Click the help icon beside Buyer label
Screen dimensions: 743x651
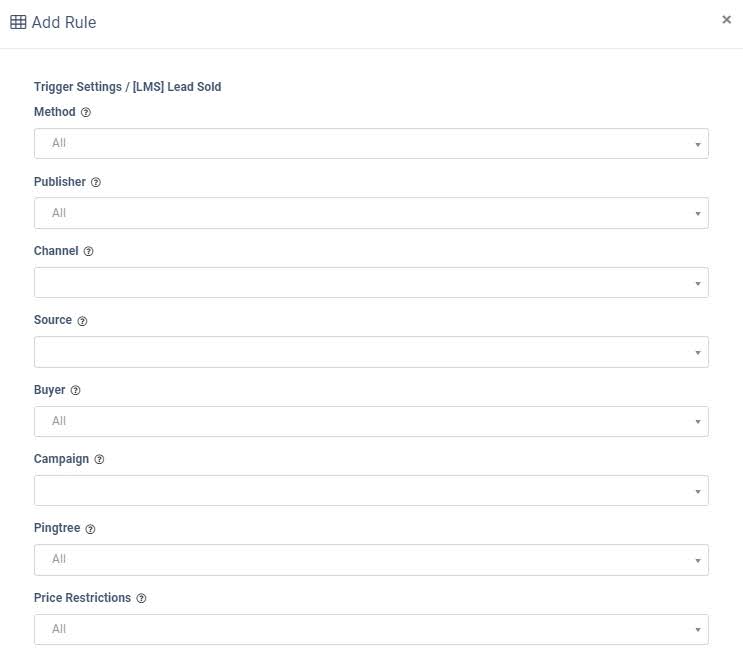click(75, 390)
